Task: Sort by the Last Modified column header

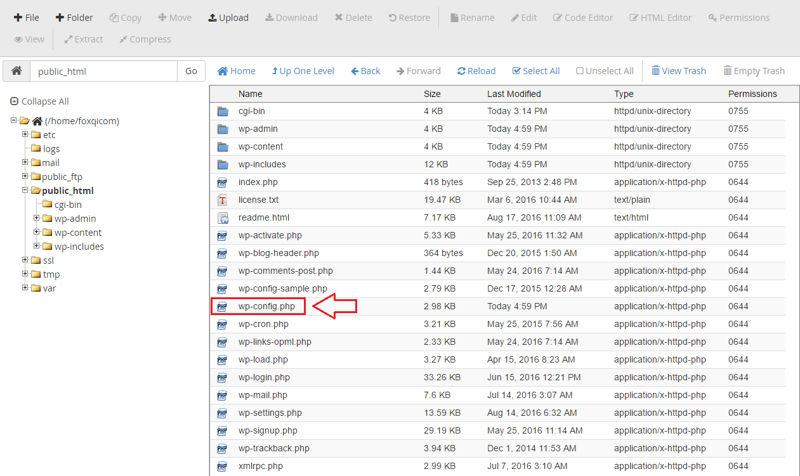Action: coord(514,94)
